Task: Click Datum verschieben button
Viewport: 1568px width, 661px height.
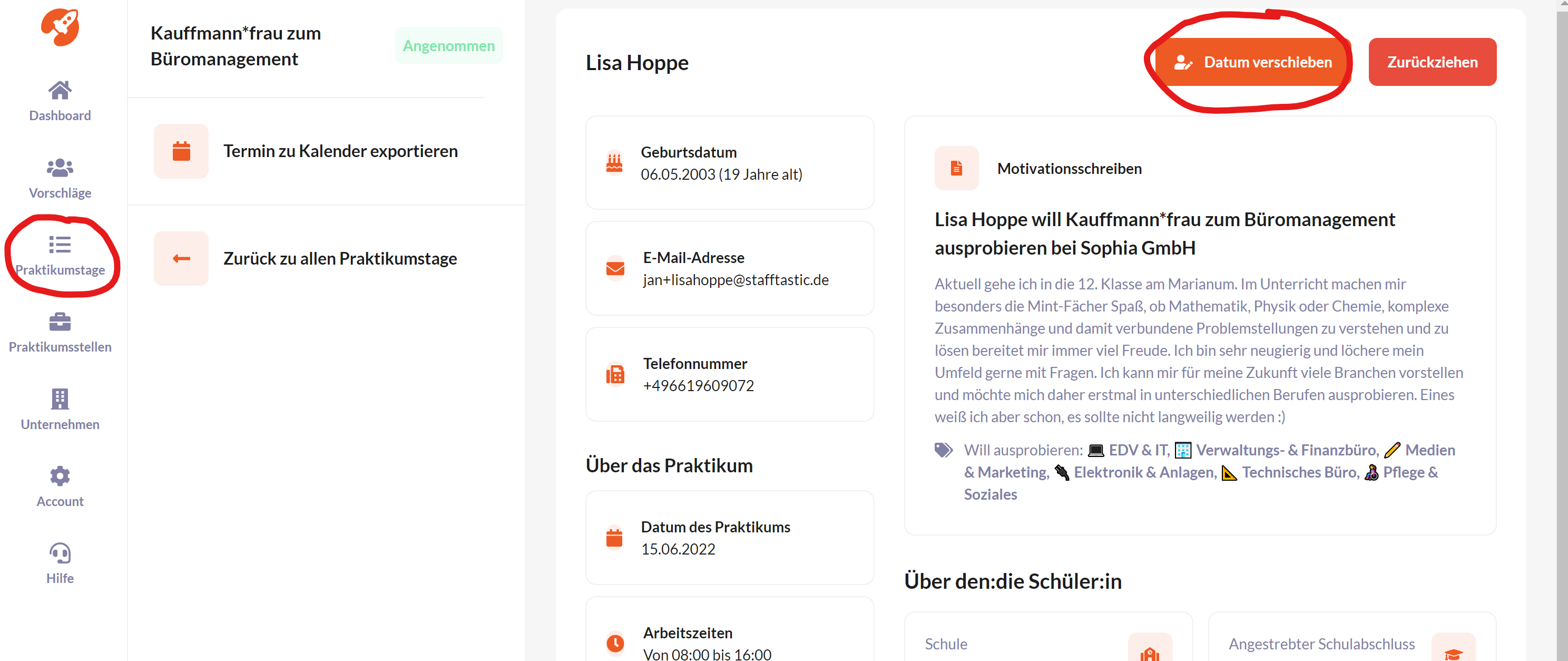Action: [x=1253, y=62]
